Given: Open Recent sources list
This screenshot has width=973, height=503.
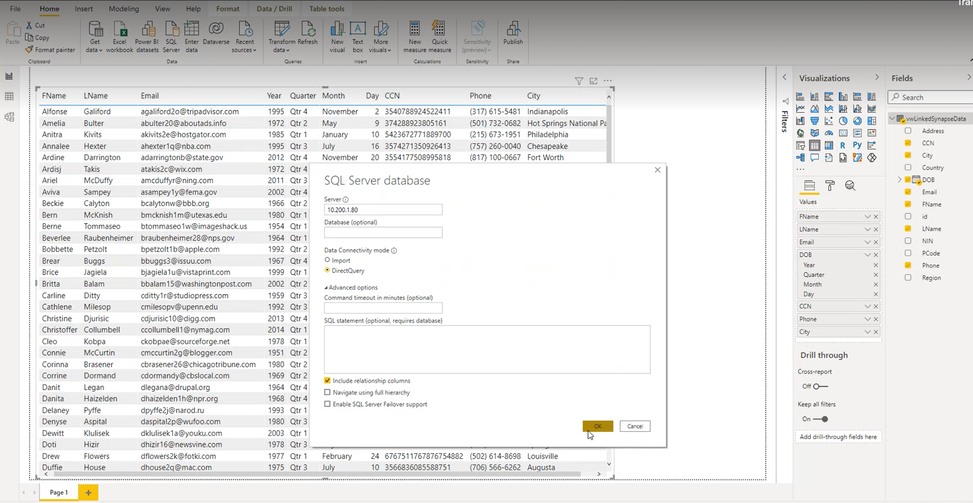Looking at the screenshot, I should (x=244, y=37).
